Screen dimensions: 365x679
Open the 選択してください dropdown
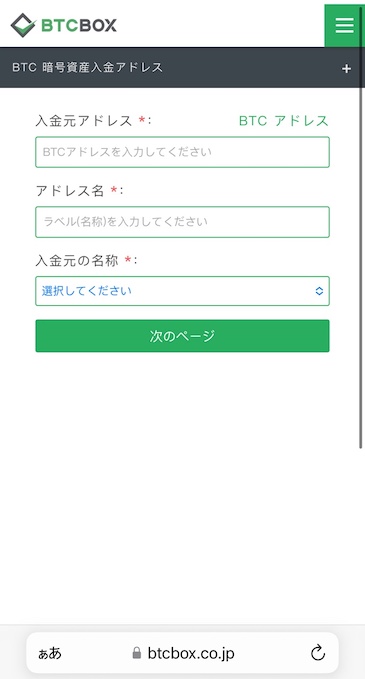(182, 291)
